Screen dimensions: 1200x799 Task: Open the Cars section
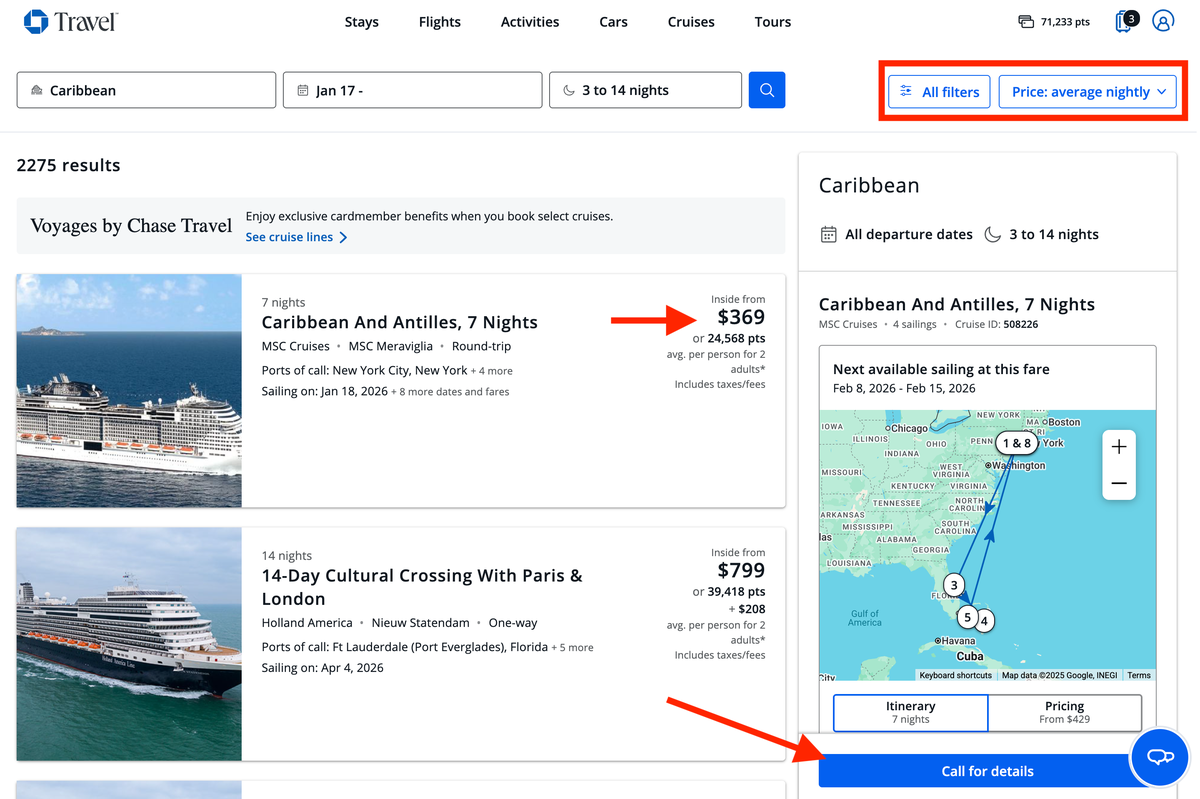point(614,22)
